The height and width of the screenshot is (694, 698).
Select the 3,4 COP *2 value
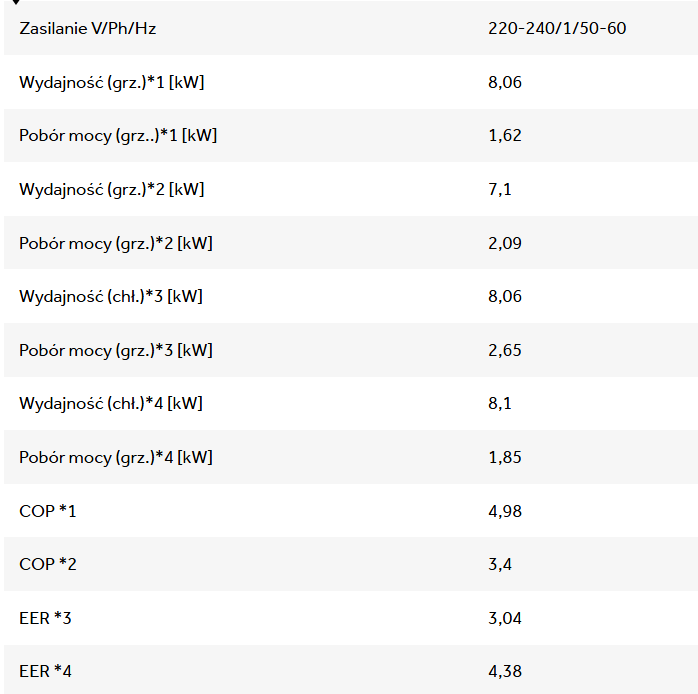500,564
